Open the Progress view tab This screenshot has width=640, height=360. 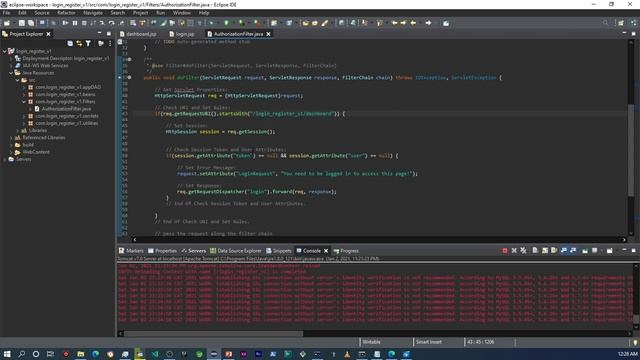point(346,251)
